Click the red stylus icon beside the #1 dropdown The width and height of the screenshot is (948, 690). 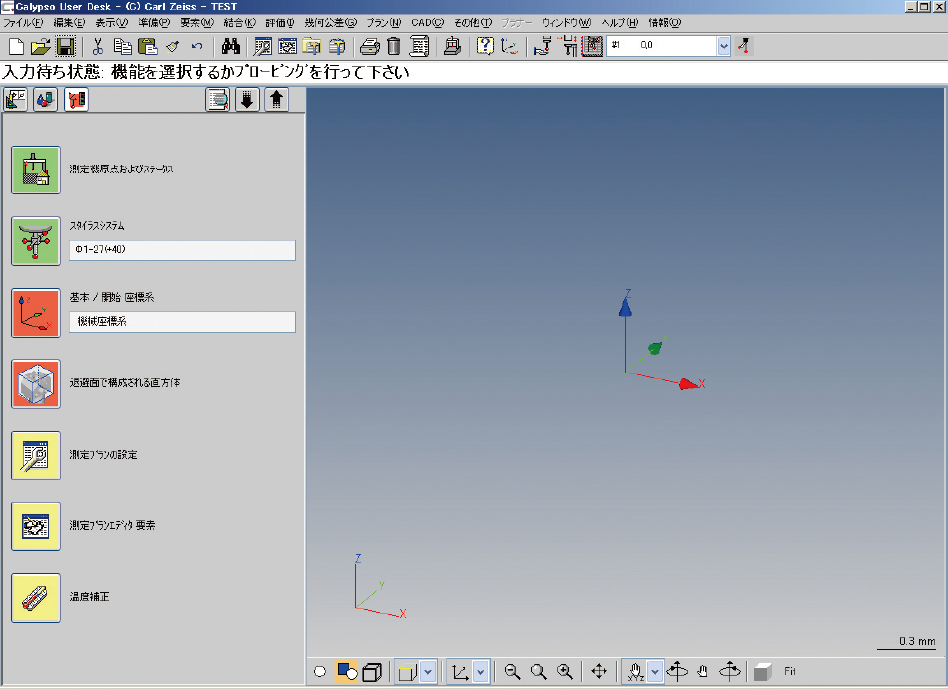pos(744,46)
